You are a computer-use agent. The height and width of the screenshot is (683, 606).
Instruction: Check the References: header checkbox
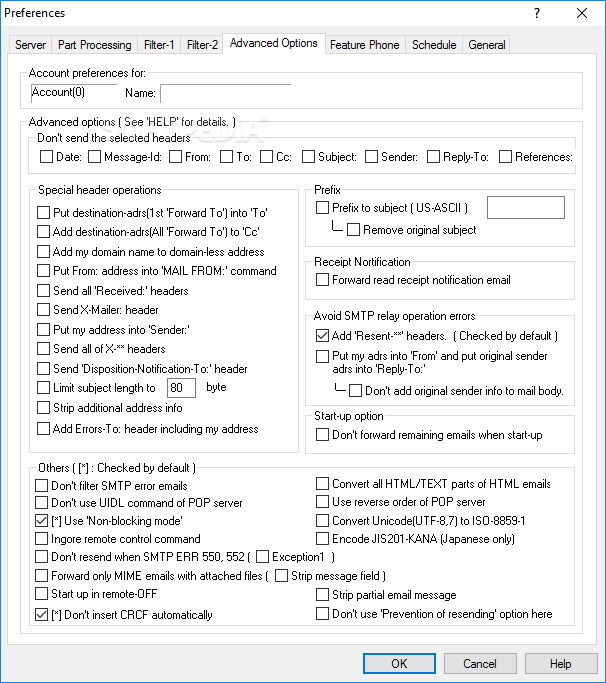505,157
